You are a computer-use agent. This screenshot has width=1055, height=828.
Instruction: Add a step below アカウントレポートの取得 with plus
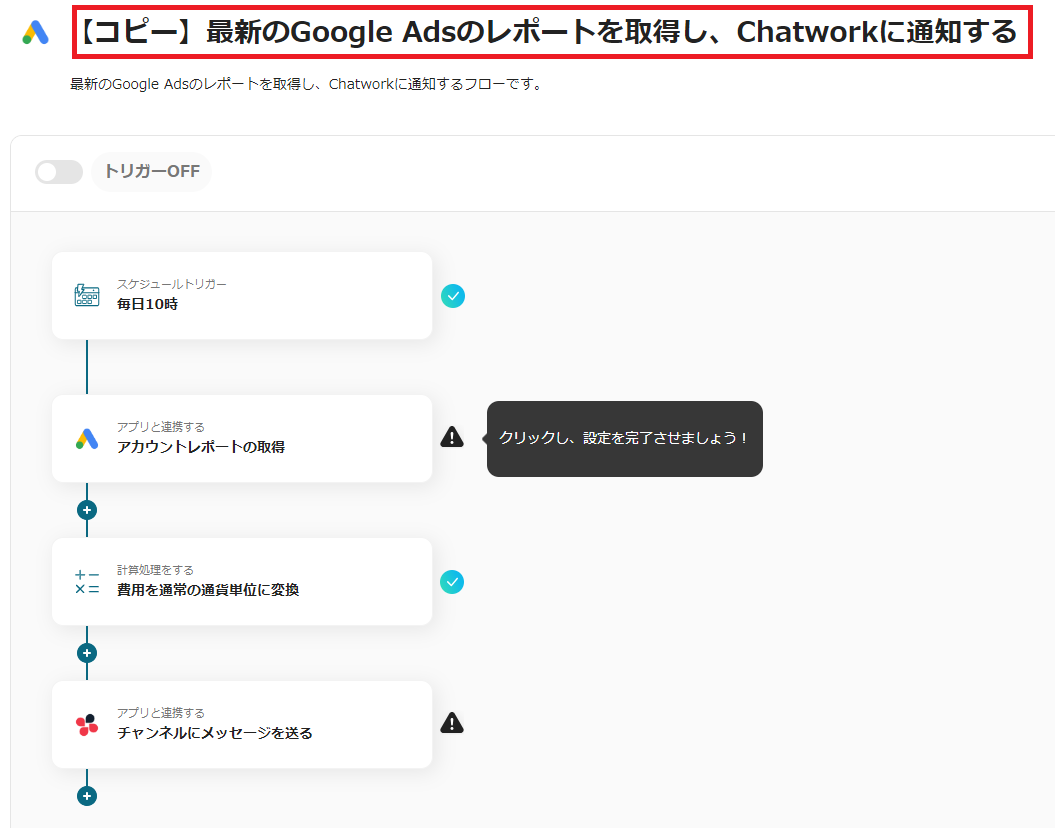87,510
